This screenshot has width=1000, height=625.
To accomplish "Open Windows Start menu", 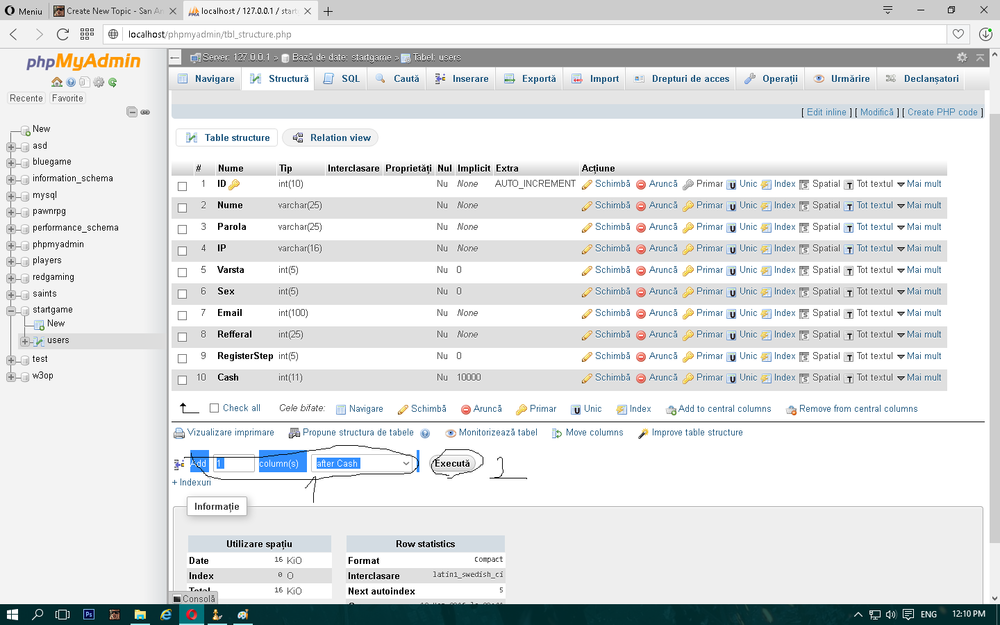I will 12,614.
